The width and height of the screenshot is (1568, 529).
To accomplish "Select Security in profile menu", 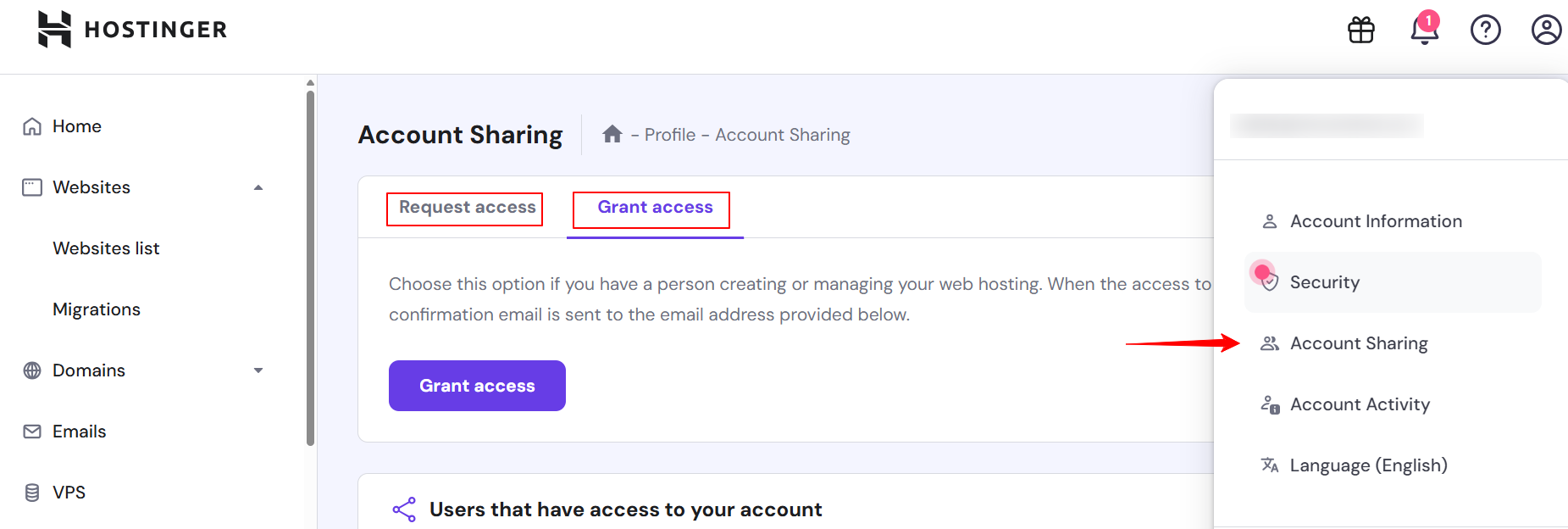I will pyautogui.click(x=1392, y=282).
